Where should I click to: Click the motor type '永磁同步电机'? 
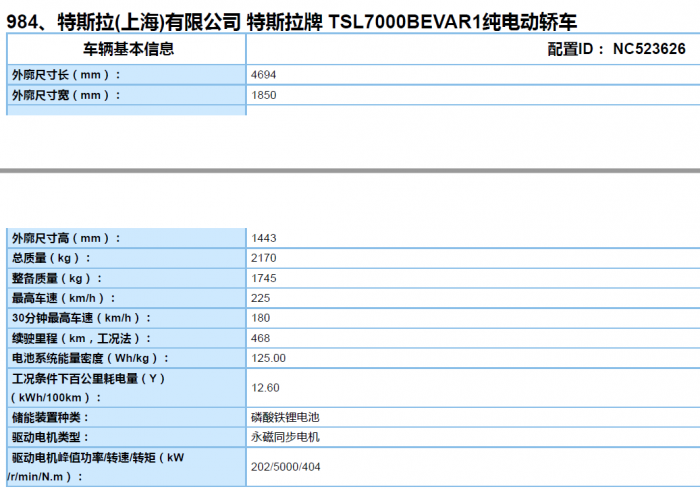coord(285,437)
